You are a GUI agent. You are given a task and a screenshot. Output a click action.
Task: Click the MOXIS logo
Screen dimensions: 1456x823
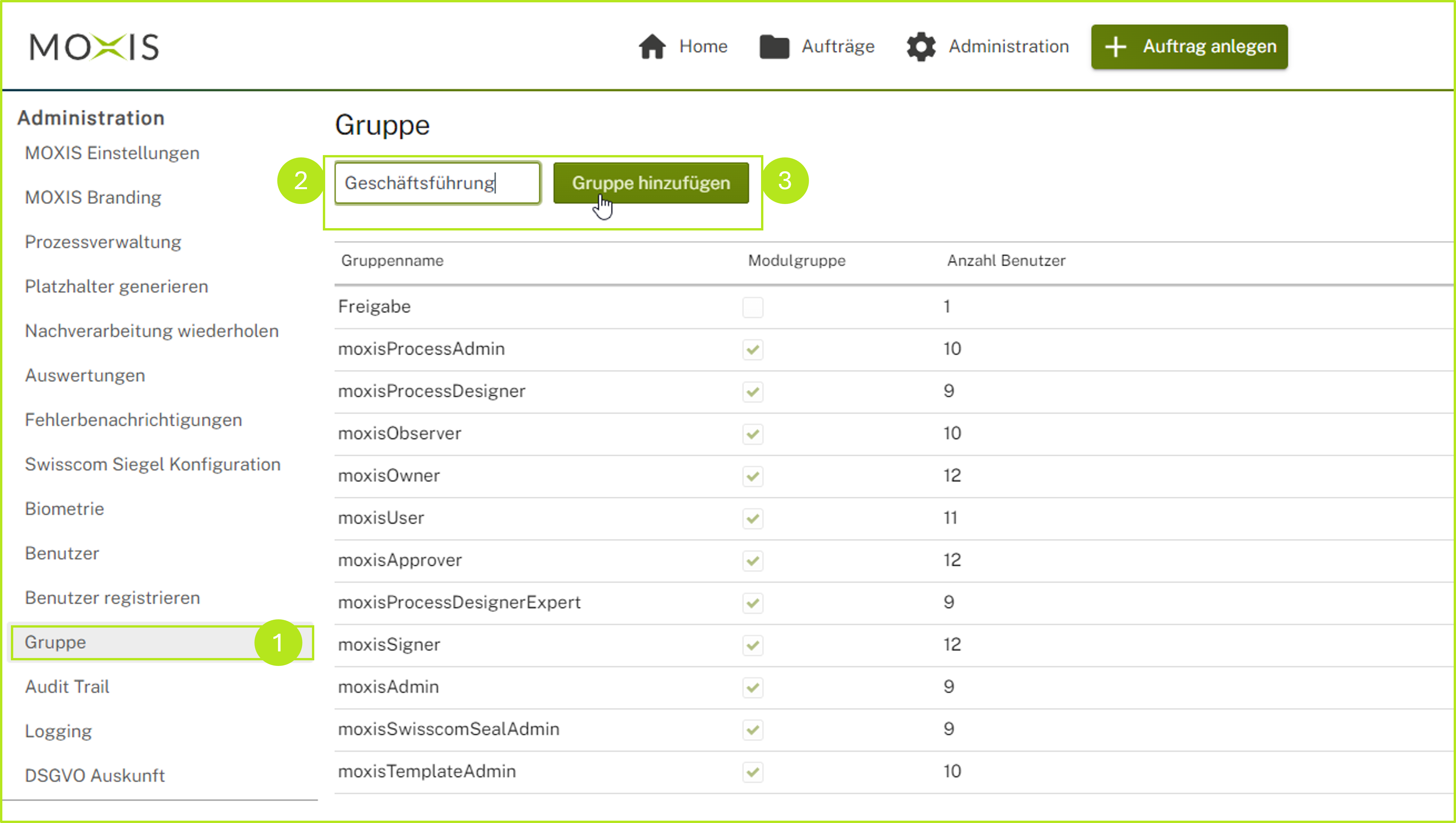pos(95,48)
